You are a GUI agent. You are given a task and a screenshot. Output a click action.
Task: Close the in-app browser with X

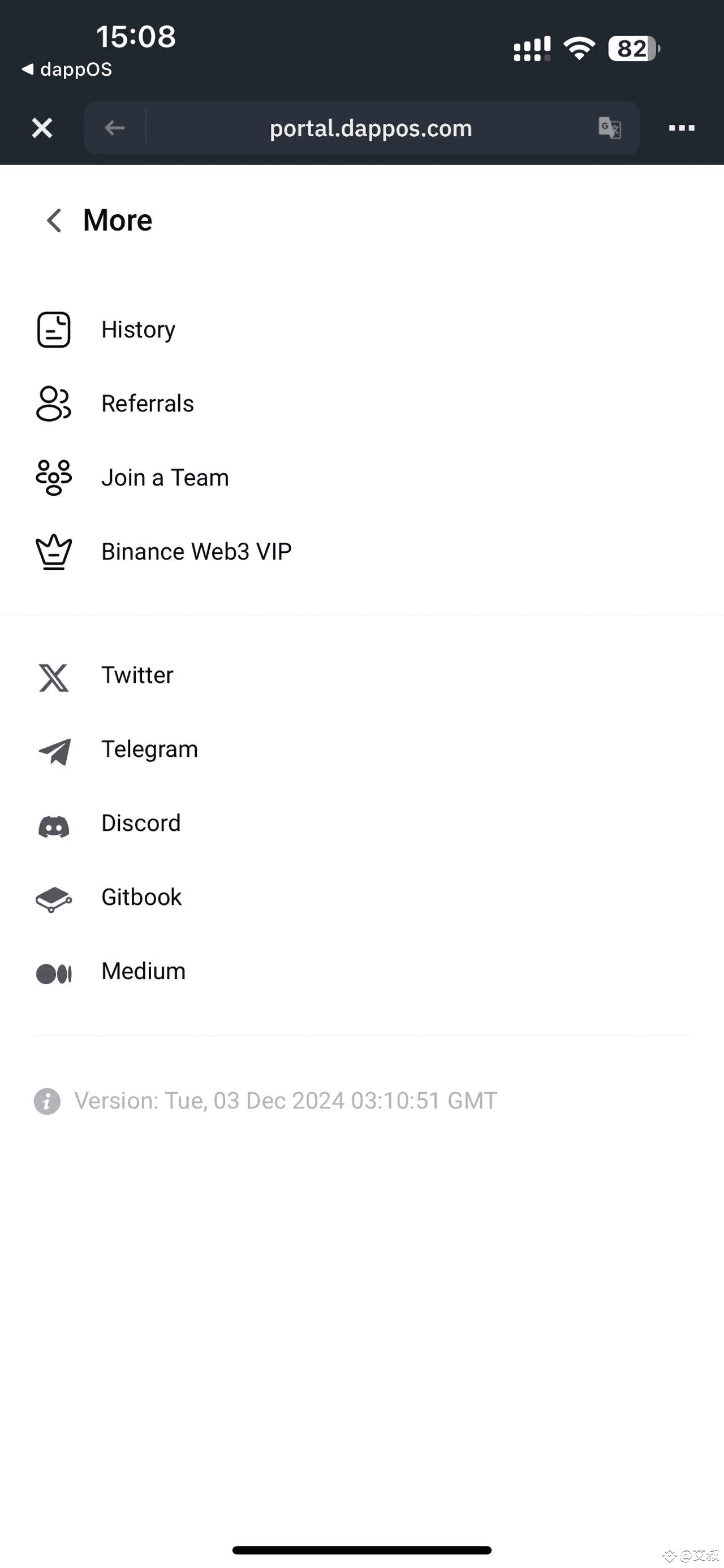coord(42,128)
